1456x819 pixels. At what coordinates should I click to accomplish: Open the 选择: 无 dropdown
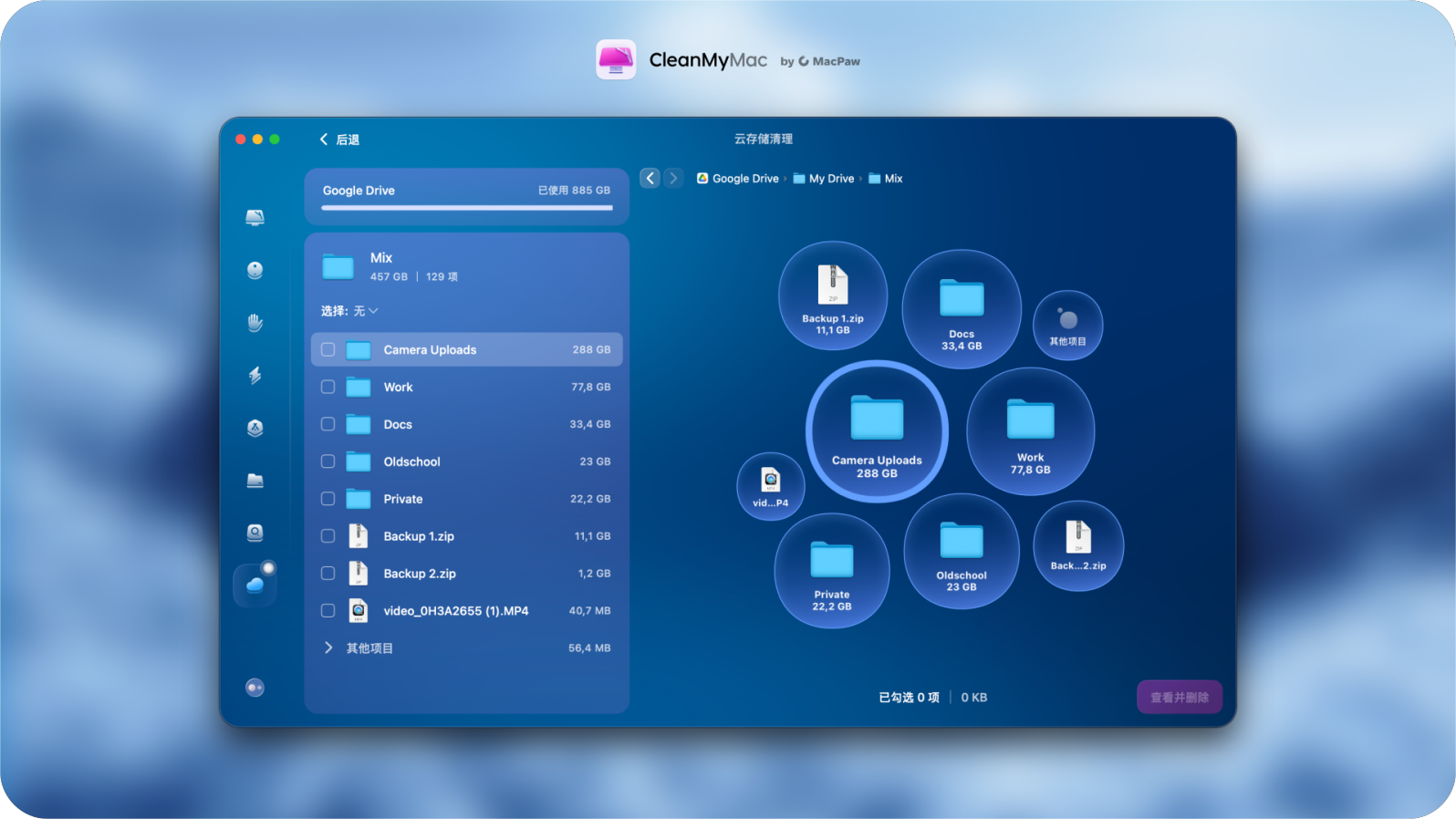[x=349, y=311]
